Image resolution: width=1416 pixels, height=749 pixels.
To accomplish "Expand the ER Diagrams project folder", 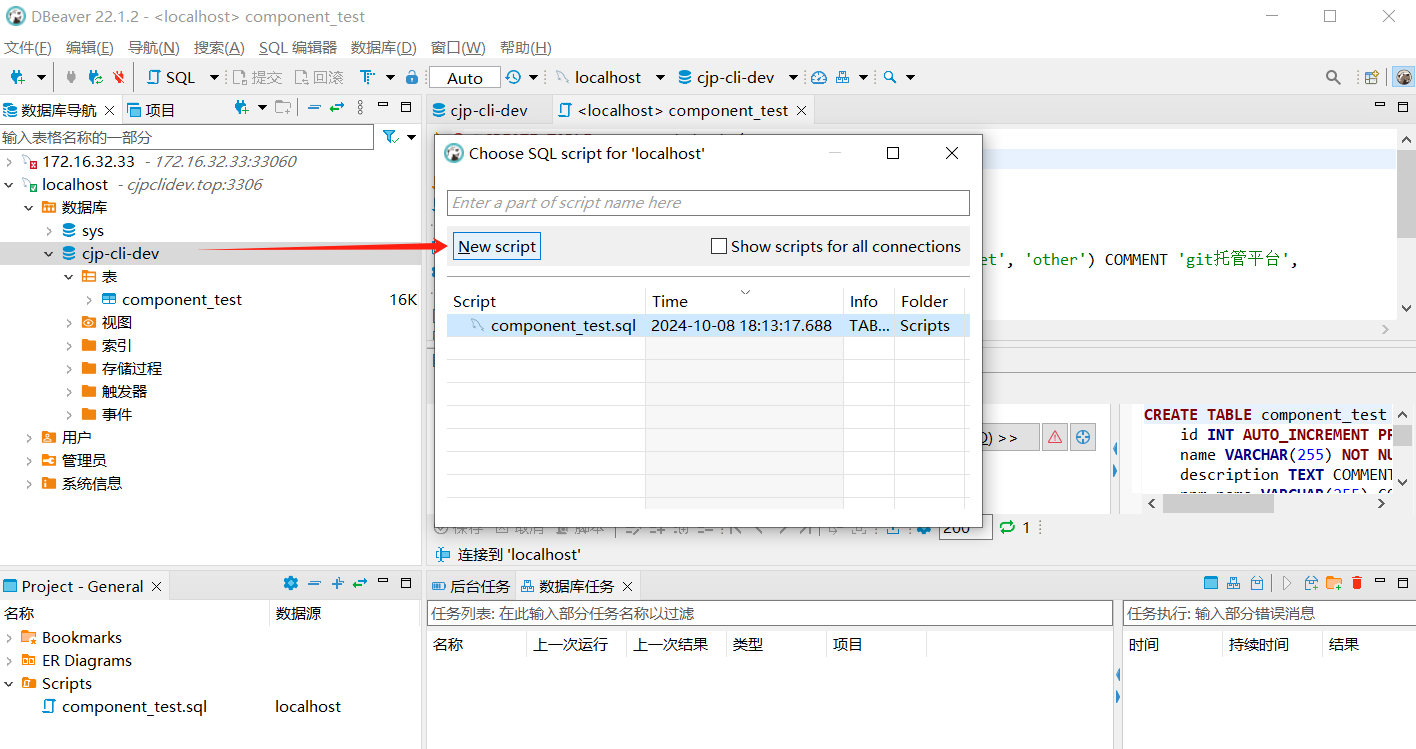I will (9, 660).
